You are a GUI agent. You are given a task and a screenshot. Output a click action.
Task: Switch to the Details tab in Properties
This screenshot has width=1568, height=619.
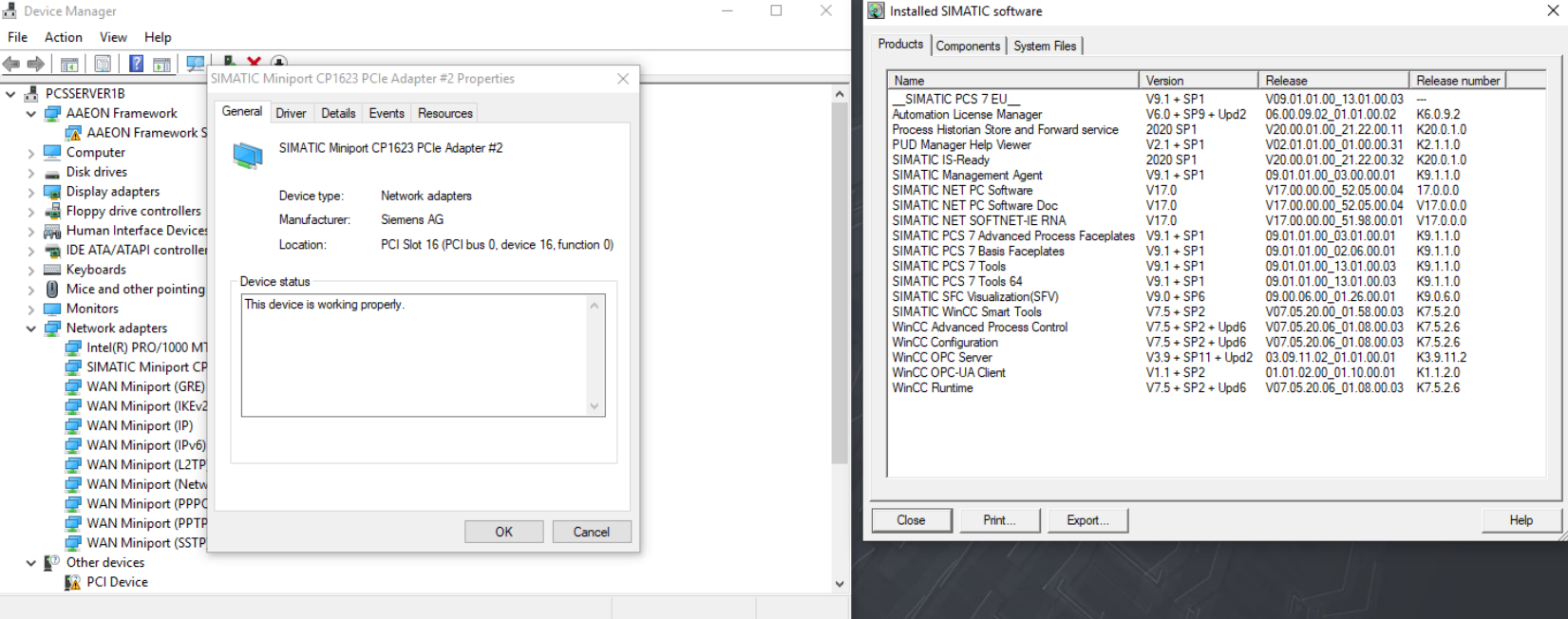tap(338, 113)
